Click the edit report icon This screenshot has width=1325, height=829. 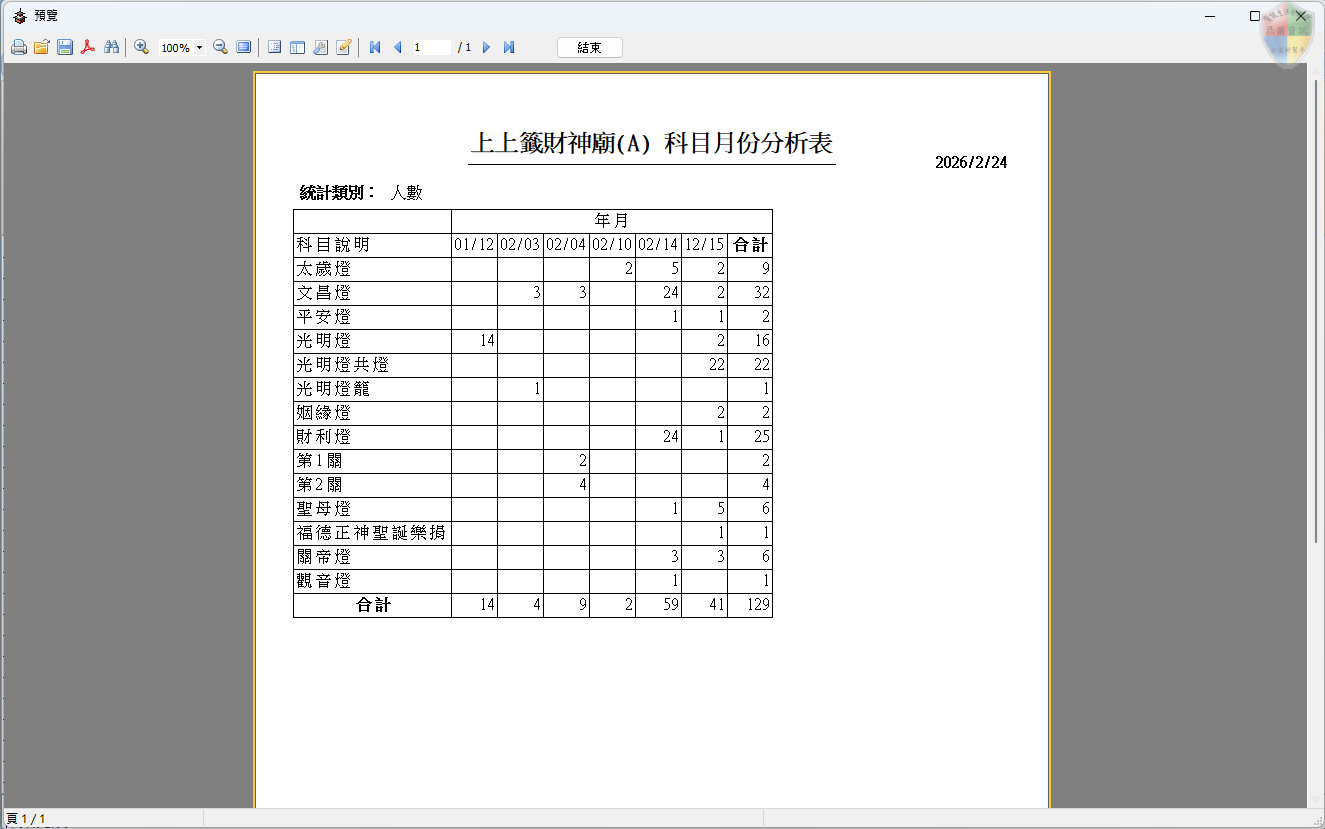(343, 46)
